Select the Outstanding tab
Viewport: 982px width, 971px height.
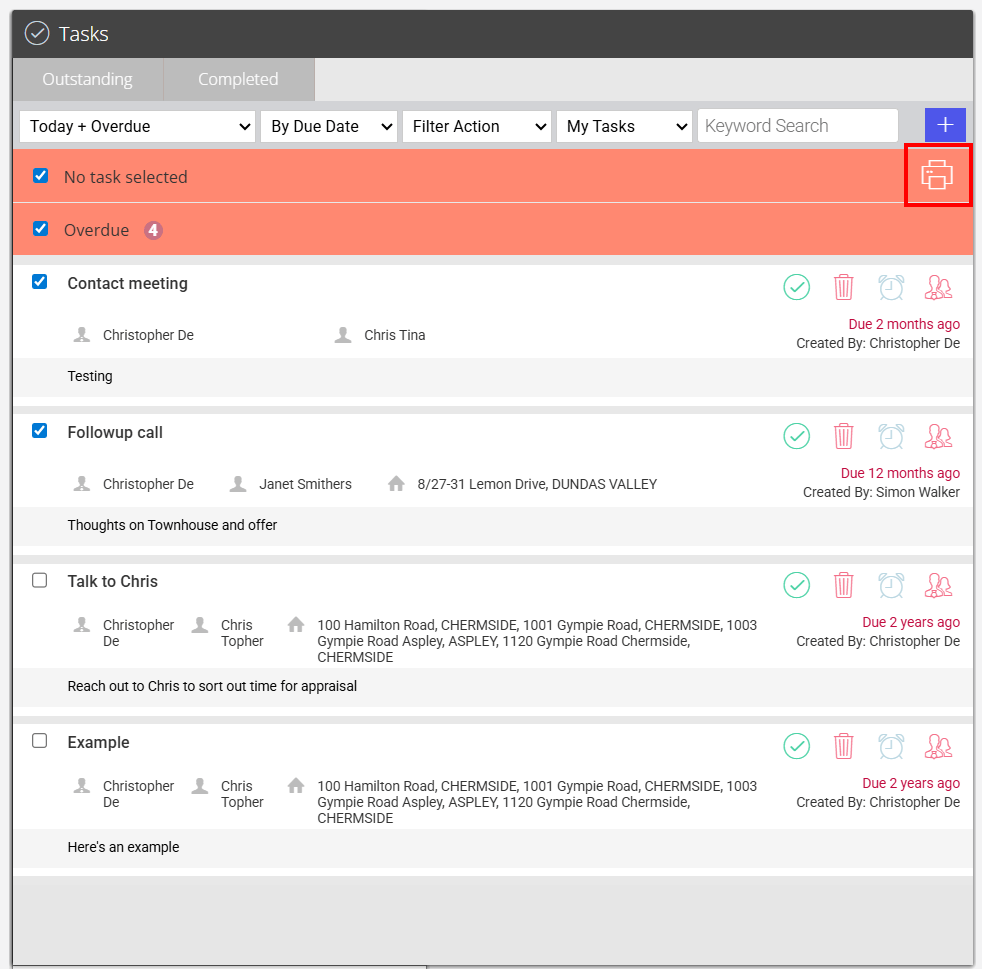coord(88,80)
